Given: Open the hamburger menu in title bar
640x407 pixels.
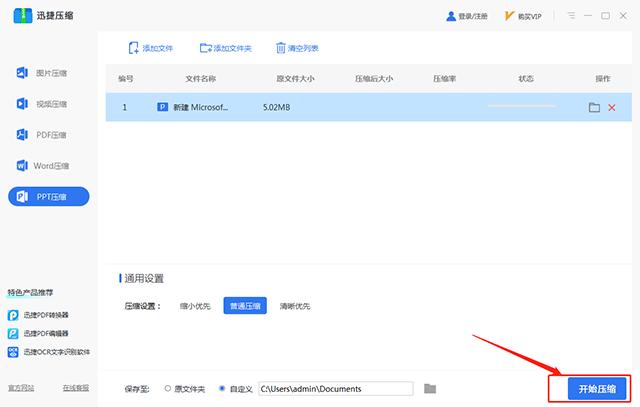Looking at the screenshot, I should (571, 16).
